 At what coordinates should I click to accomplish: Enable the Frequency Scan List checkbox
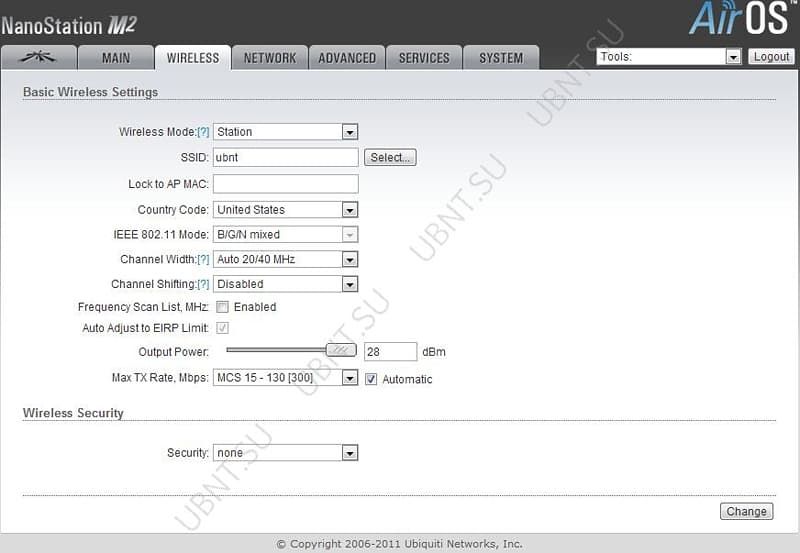point(222,307)
